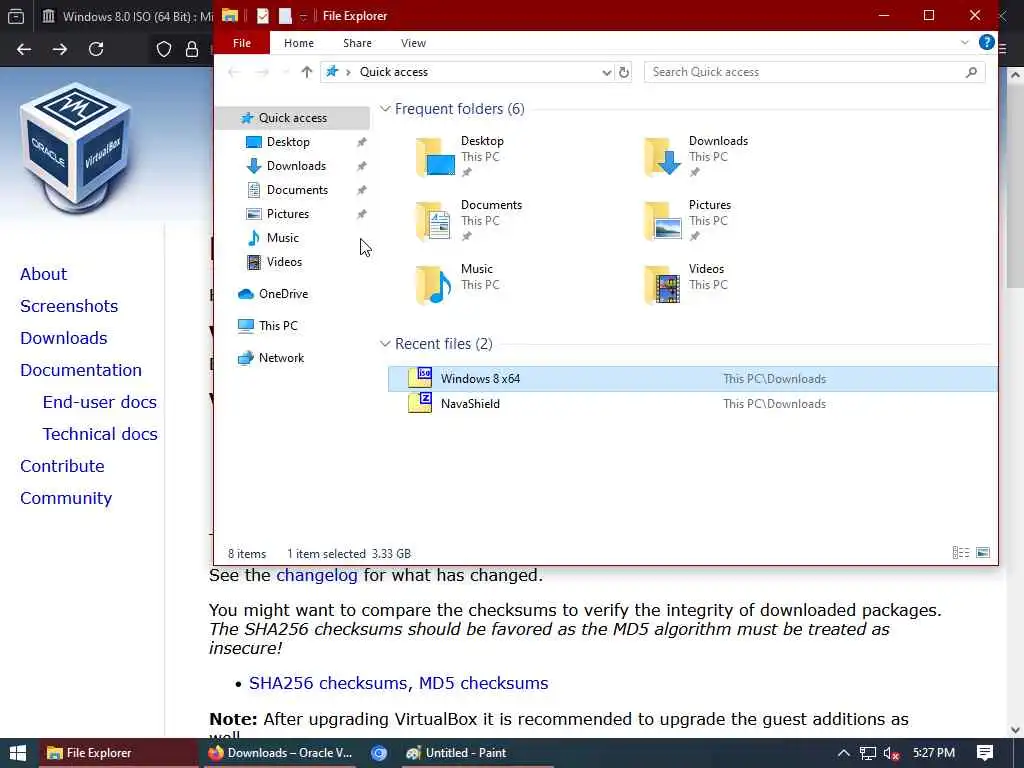Switch to large thumbnails view icon
The width and height of the screenshot is (1024, 768).
[983, 553]
